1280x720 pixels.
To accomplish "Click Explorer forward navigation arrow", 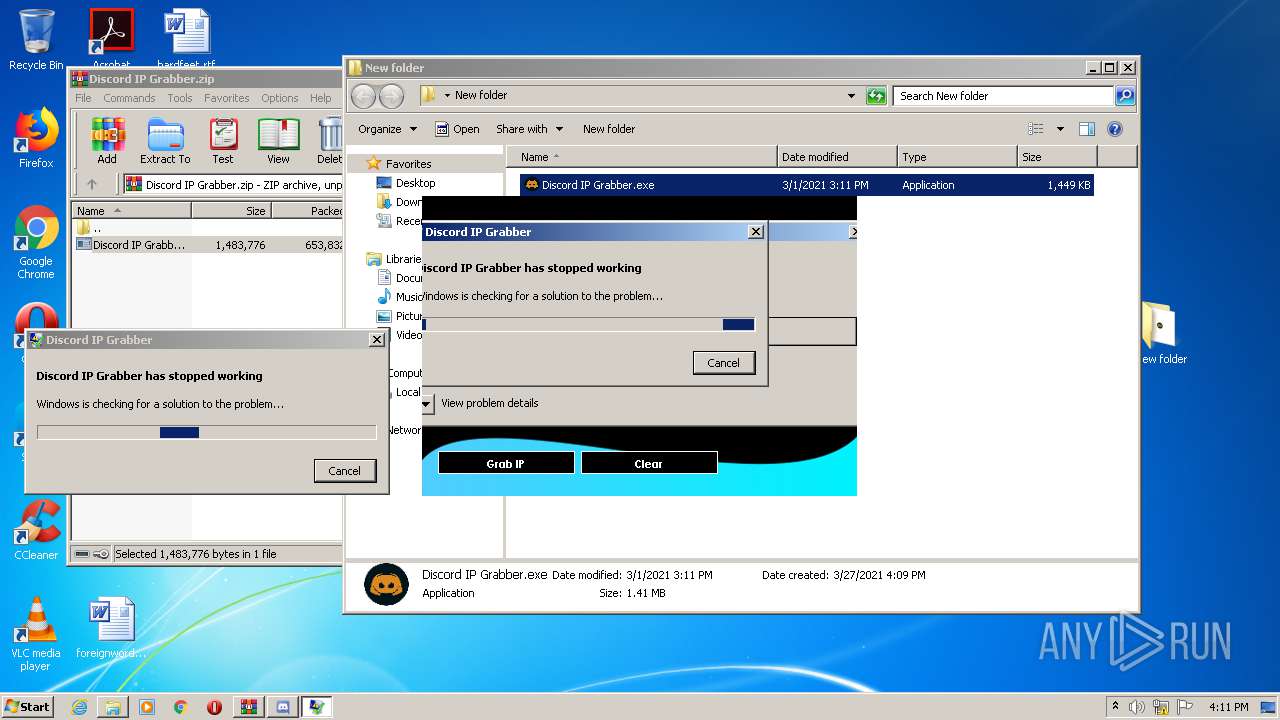I will (391, 96).
